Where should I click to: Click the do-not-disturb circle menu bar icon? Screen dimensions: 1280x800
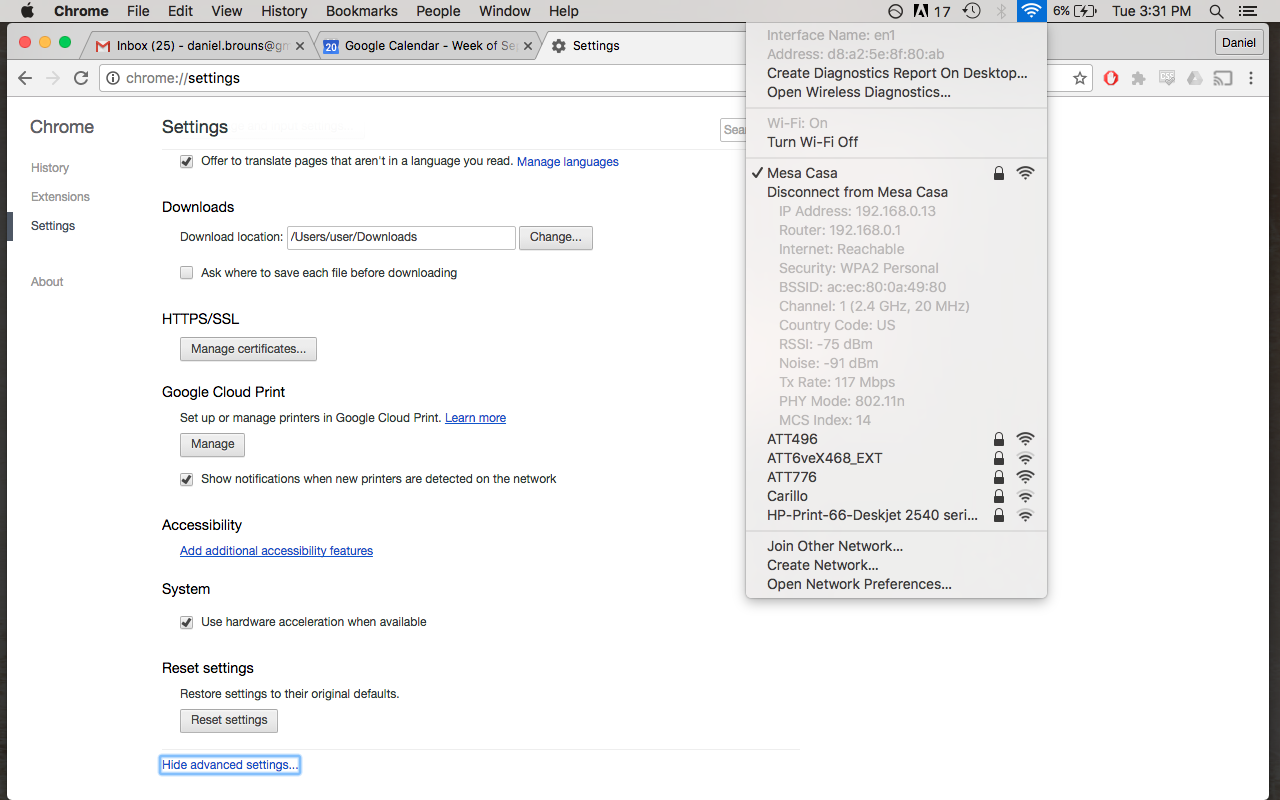897,11
